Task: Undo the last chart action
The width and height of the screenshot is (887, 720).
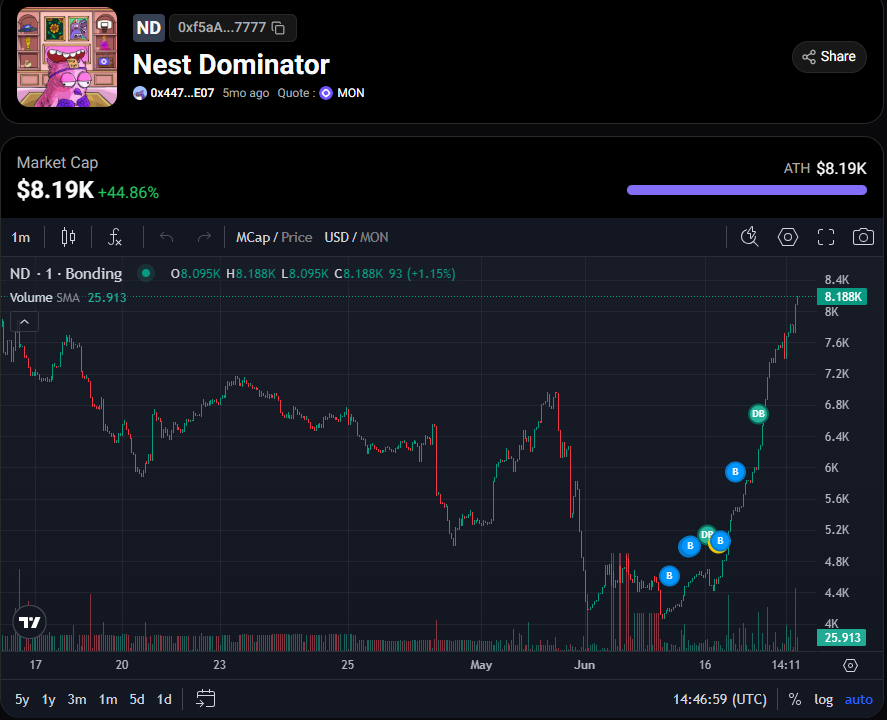Action: pyautogui.click(x=166, y=237)
